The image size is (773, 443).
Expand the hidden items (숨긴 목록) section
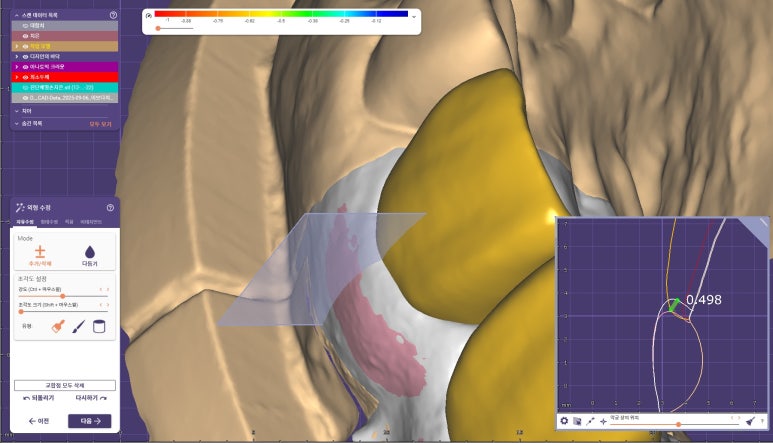click(15, 123)
